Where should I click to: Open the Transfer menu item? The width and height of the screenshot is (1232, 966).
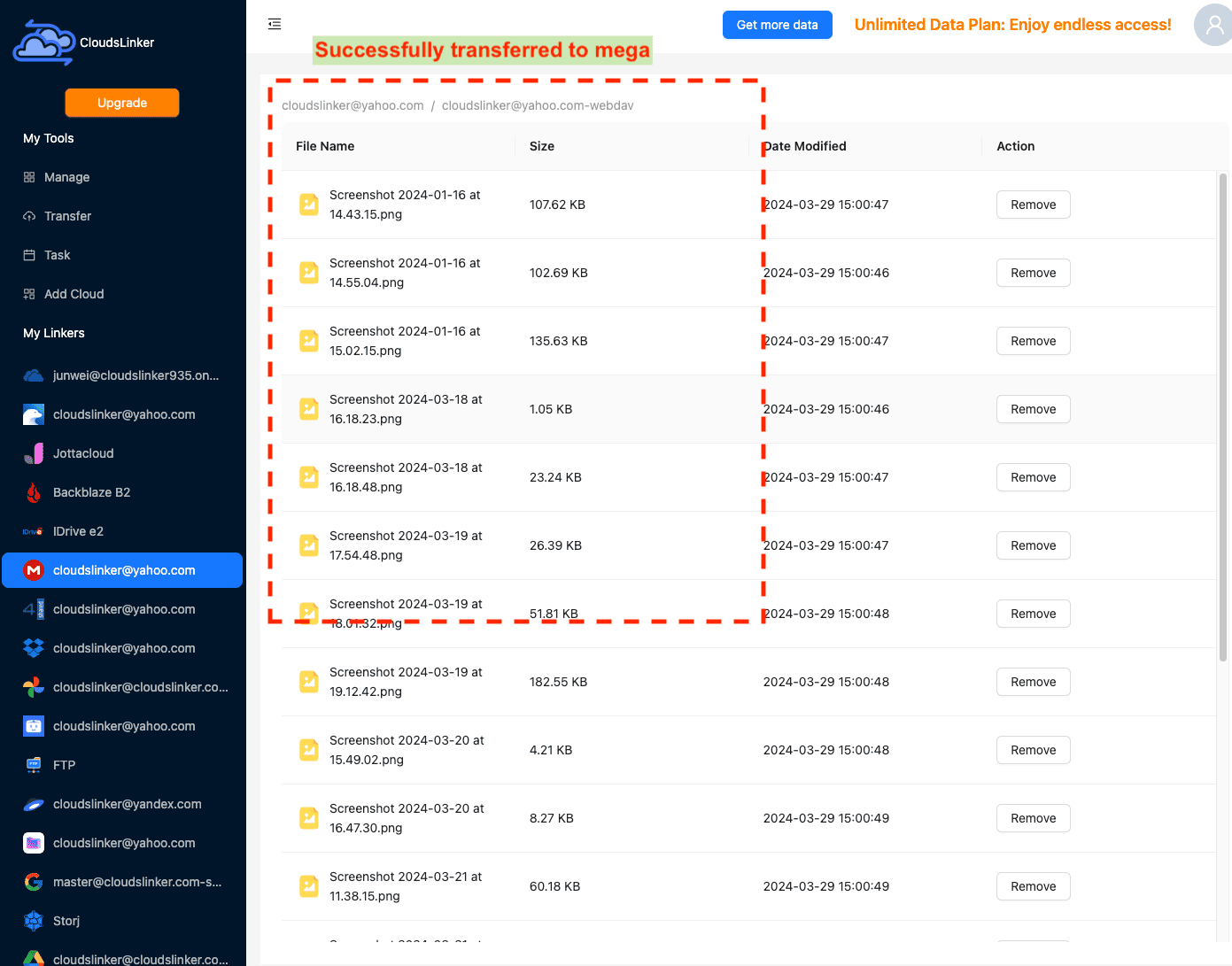tap(122, 216)
